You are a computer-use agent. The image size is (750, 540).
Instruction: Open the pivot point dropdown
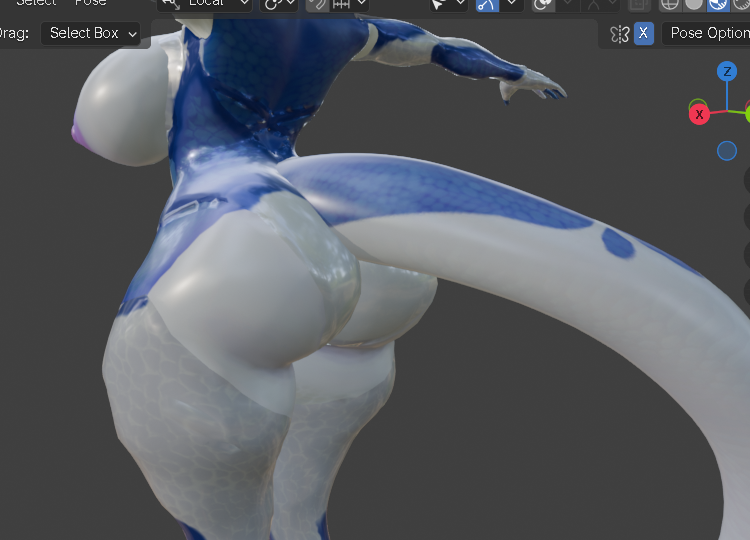tap(279, 4)
